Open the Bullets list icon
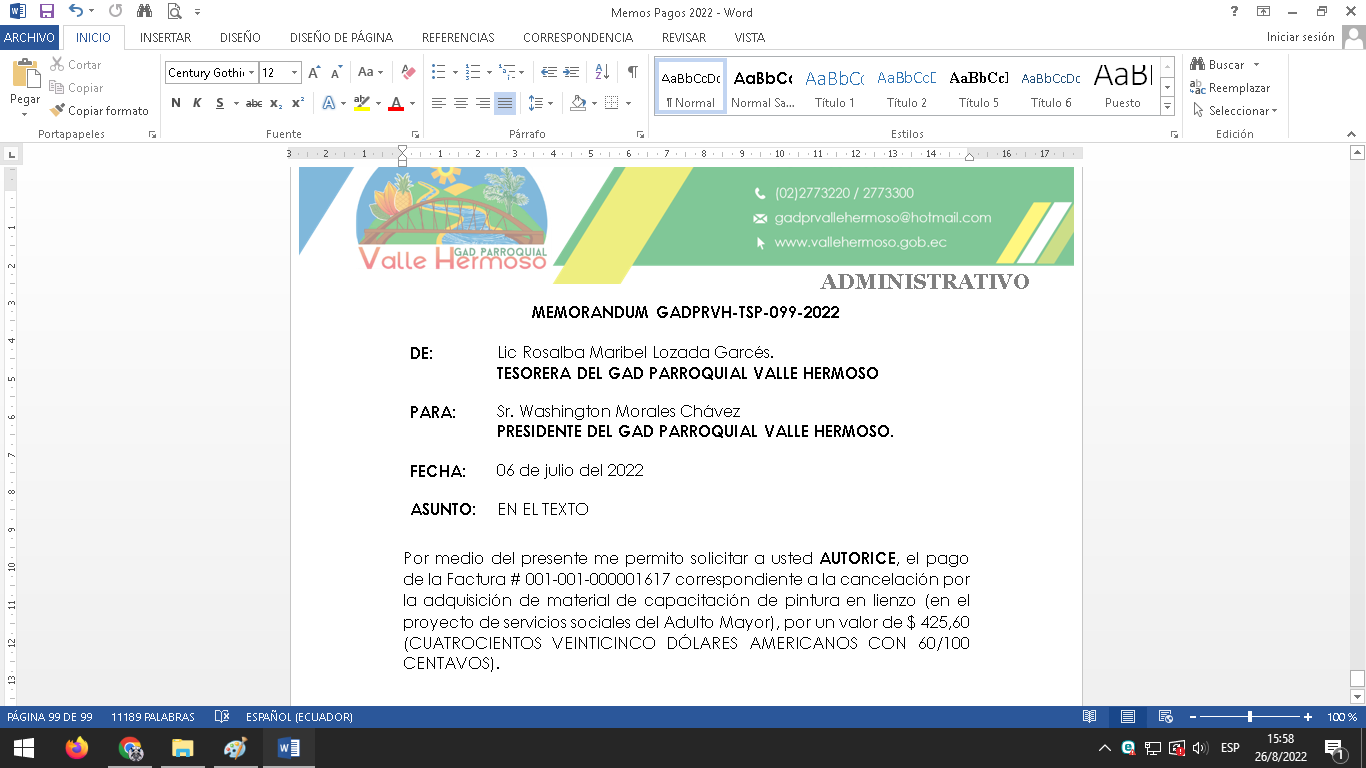 438,72
